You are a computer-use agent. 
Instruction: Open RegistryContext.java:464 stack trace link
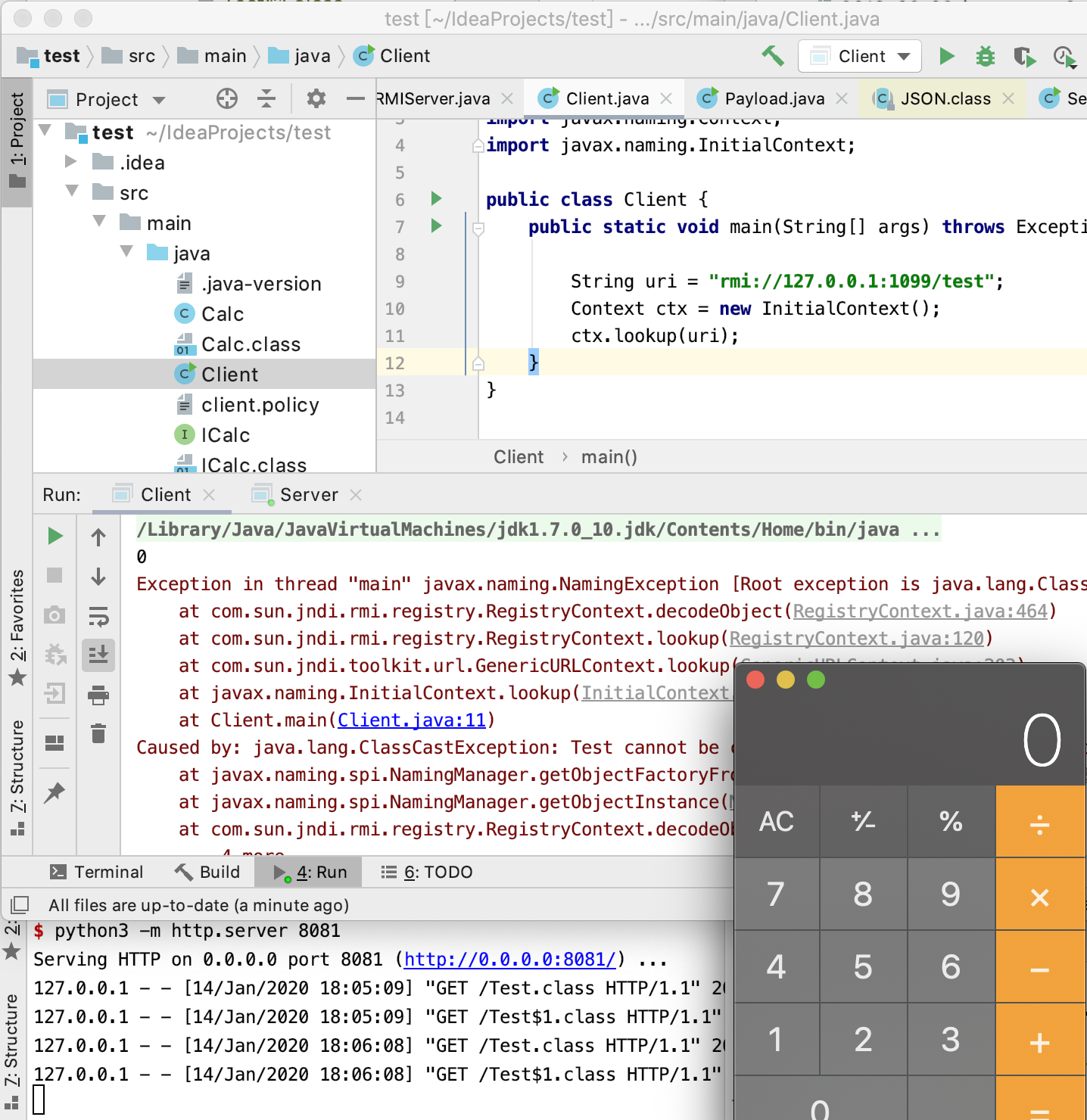tap(920, 611)
